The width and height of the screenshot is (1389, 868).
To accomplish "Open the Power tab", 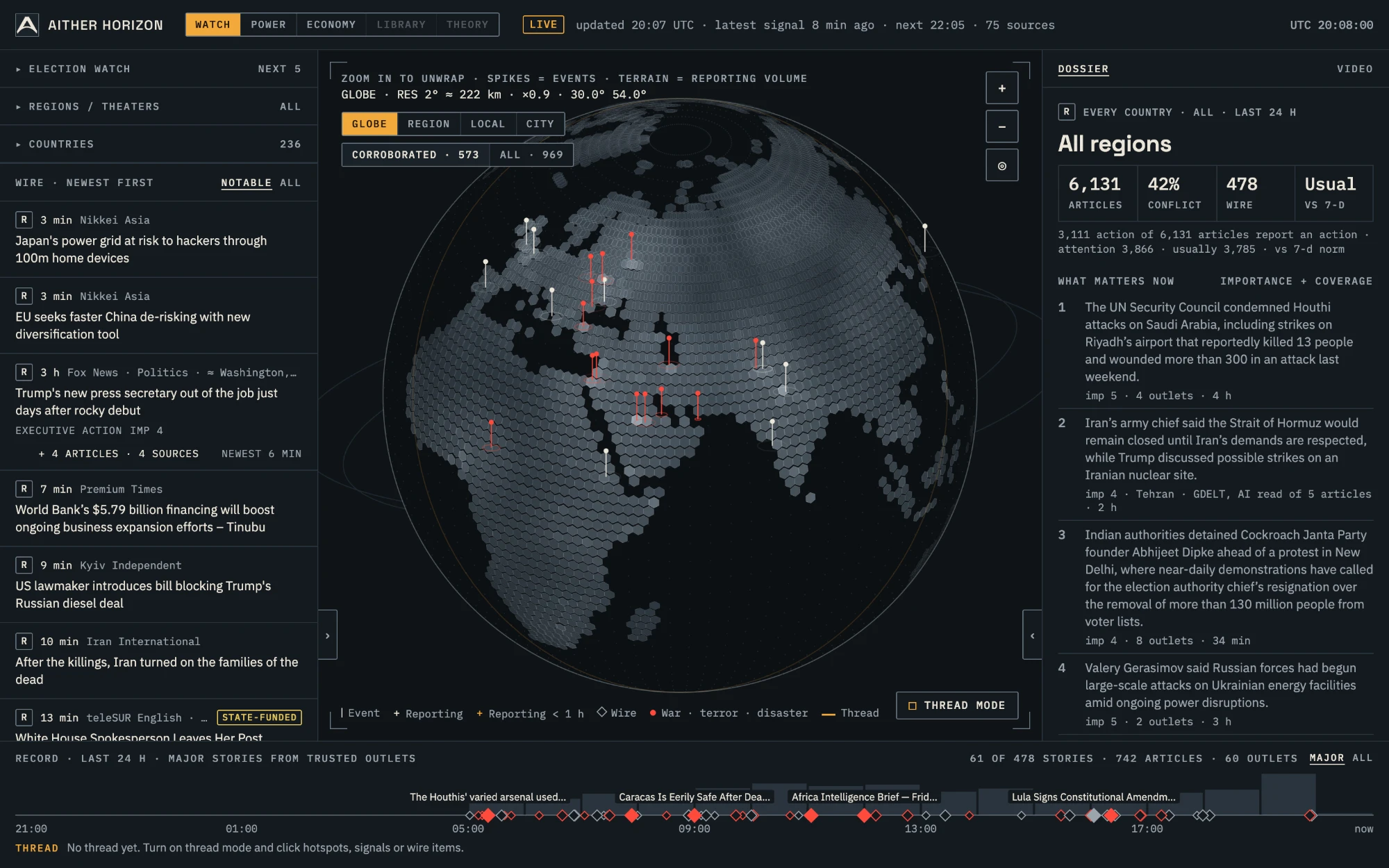I will (x=268, y=25).
